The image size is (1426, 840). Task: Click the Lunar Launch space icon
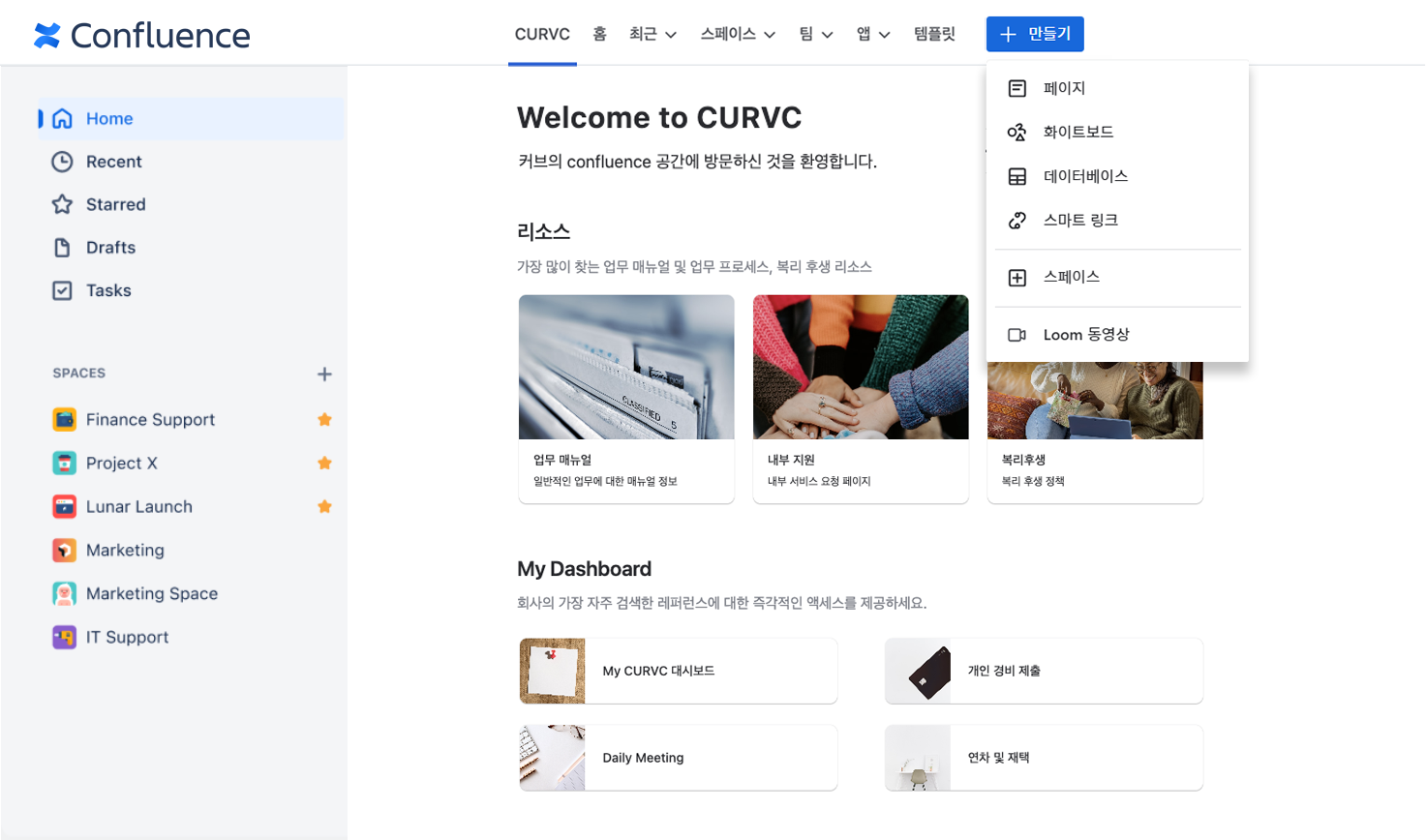pos(65,506)
